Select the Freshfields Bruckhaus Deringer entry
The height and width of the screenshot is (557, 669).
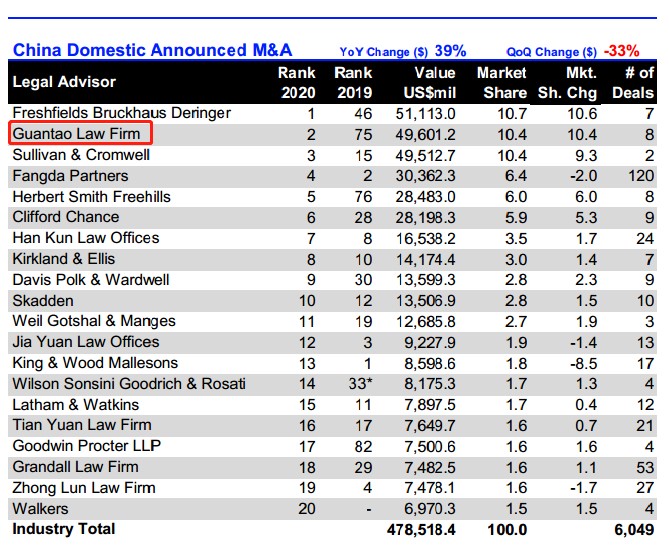tap(120, 113)
